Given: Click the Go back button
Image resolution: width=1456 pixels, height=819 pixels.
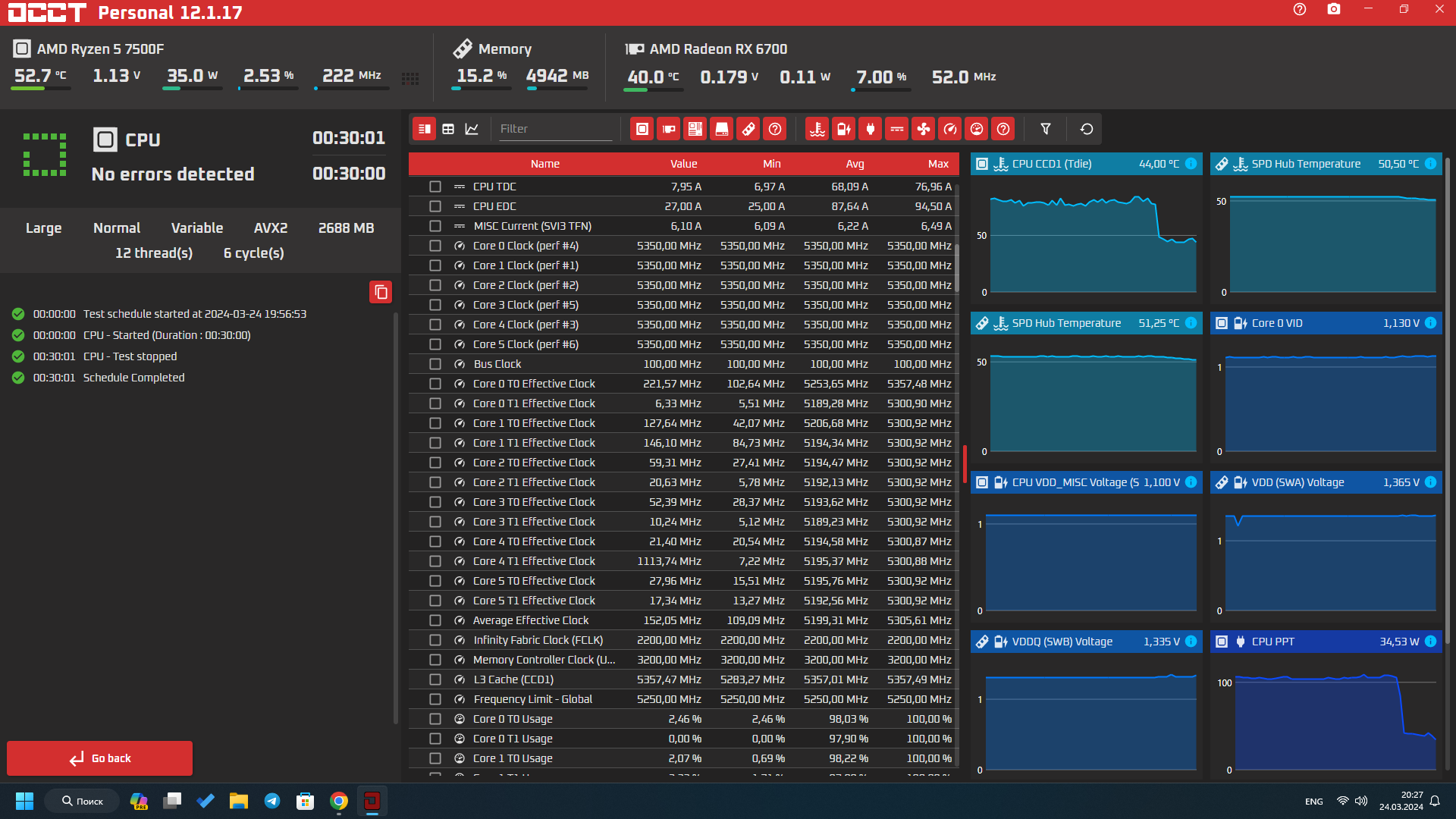Looking at the screenshot, I should 99,758.
